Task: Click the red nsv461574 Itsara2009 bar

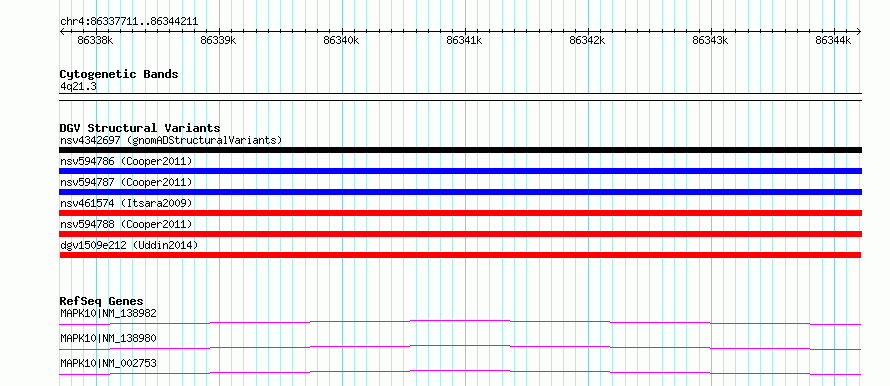Action: coord(460,213)
